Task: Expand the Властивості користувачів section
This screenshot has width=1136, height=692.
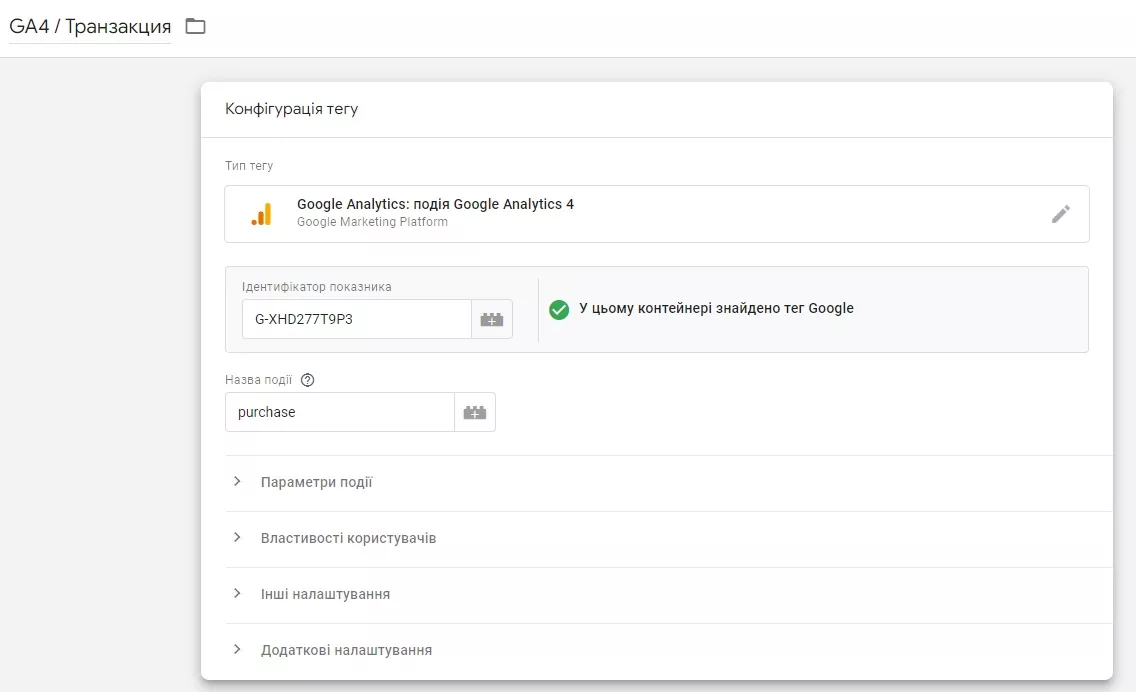Action: (668, 538)
